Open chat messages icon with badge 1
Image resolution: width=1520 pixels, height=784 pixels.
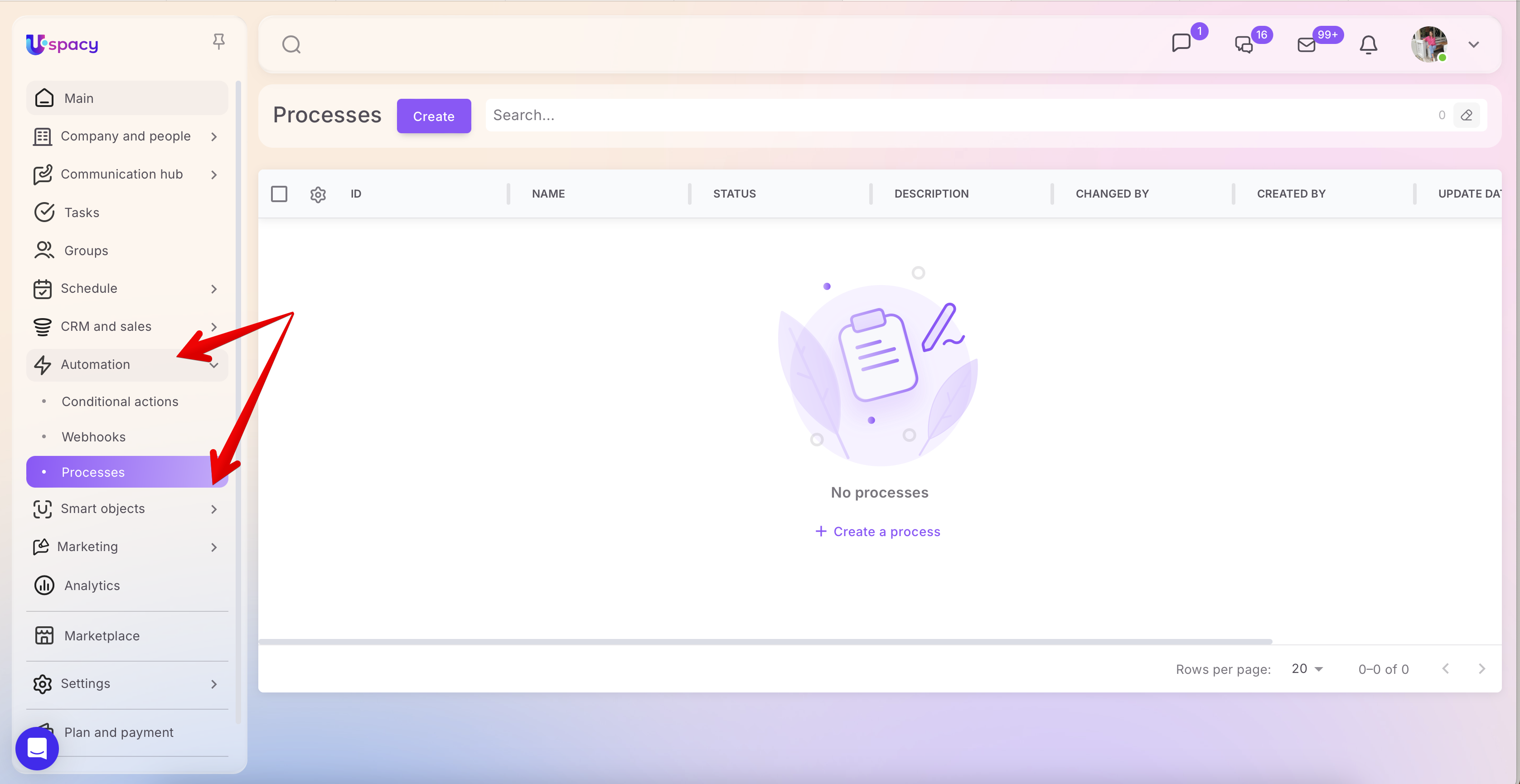1181,43
